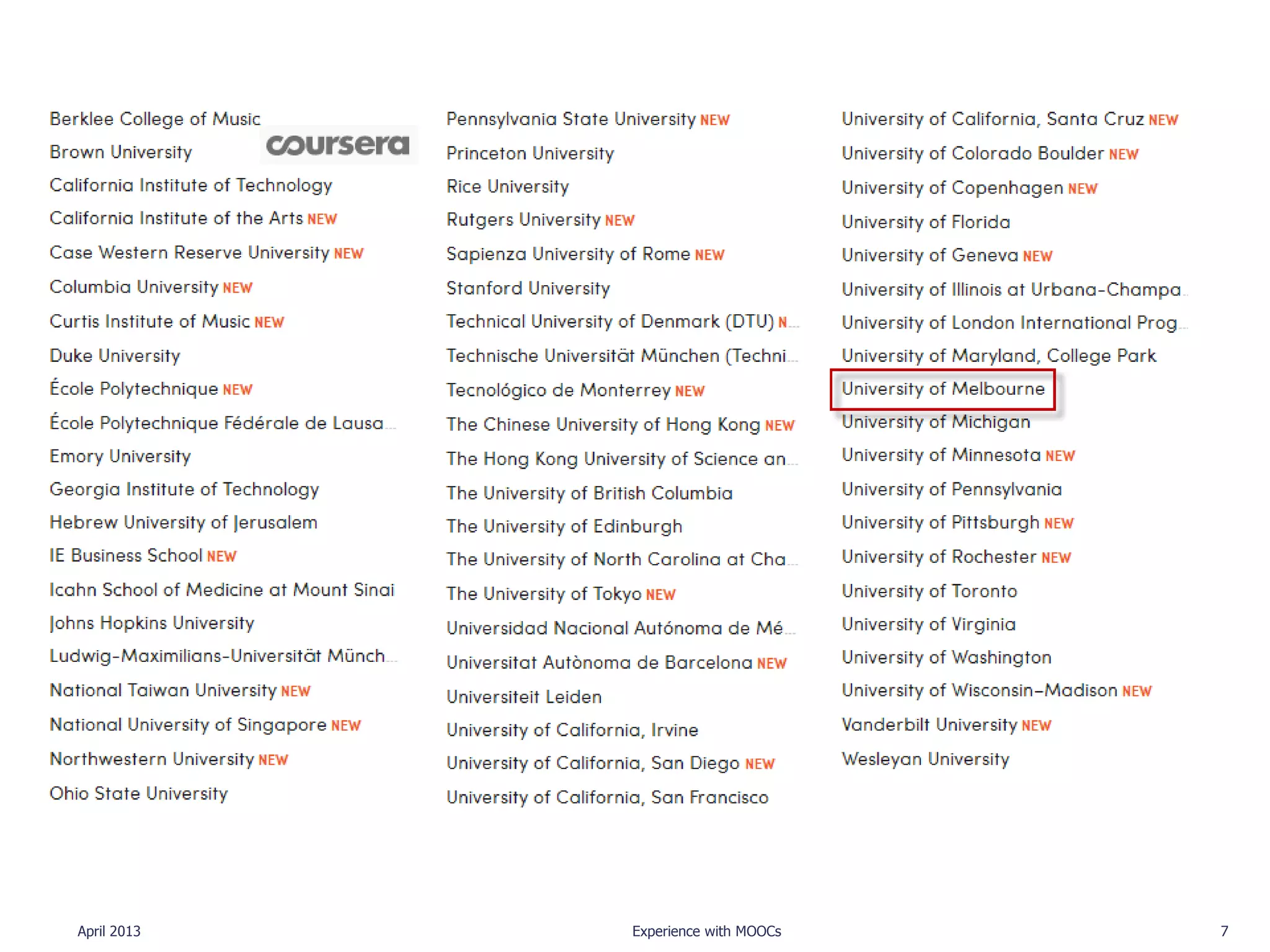Select École Polytechnique NEW entry
The height and width of the screenshot is (952, 1270).
coord(151,389)
